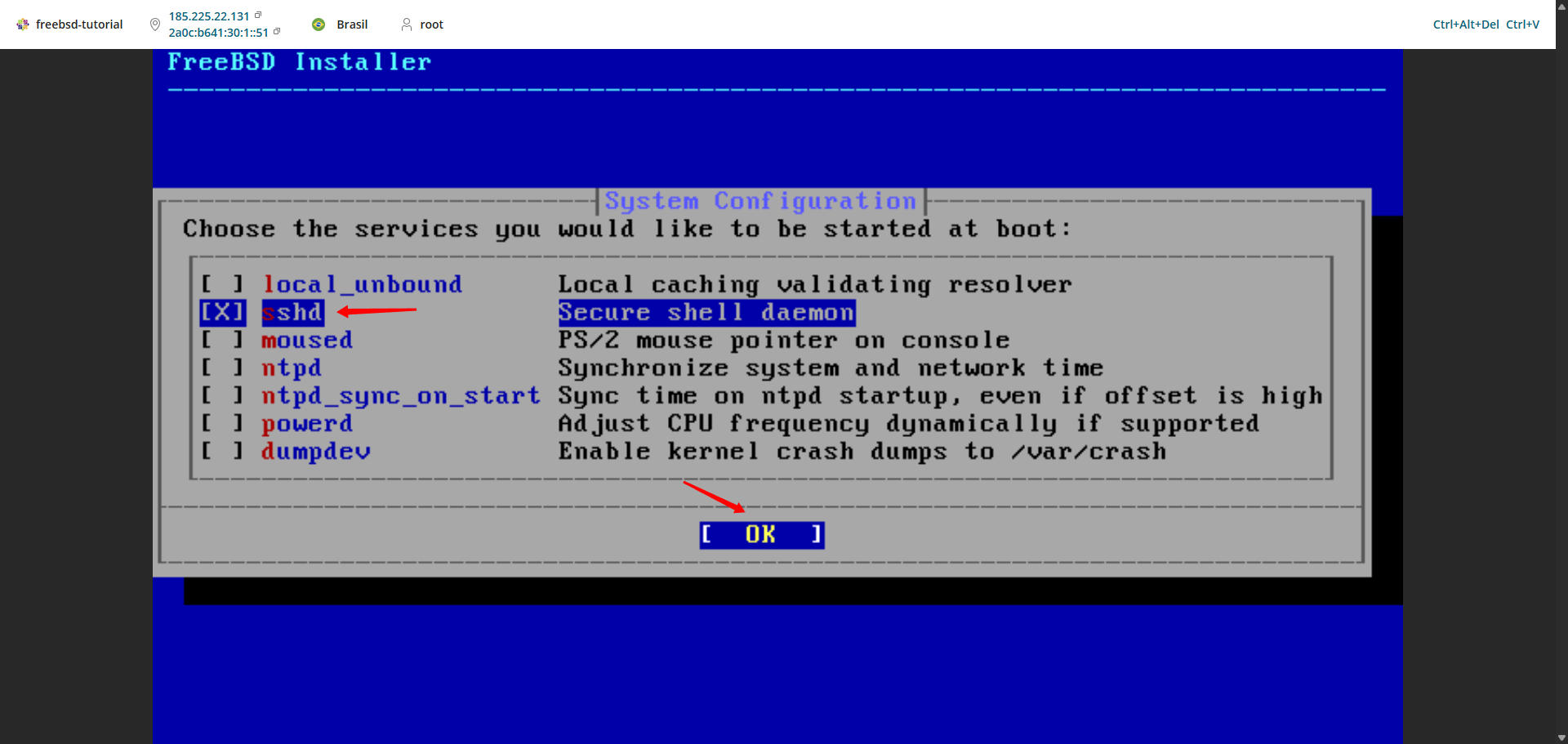Click the 'Choose the services' prompt text
Viewport: 1568px width, 744px height.
pos(626,229)
